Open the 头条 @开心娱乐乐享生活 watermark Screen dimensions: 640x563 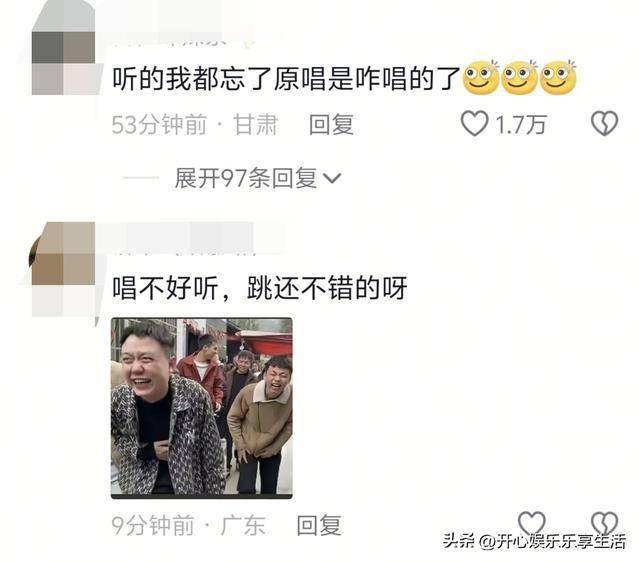(x=535, y=542)
